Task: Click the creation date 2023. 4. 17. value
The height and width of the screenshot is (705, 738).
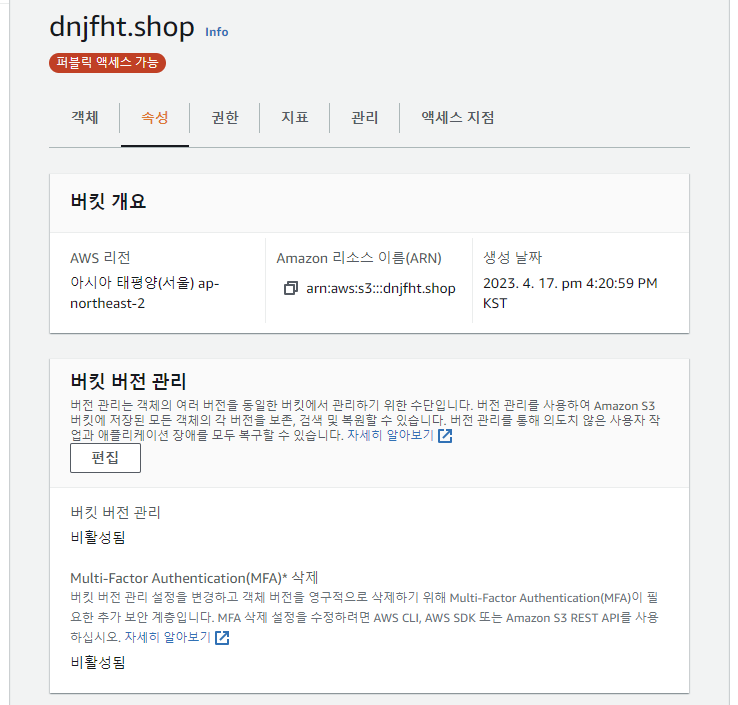Action: [x=570, y=293]
